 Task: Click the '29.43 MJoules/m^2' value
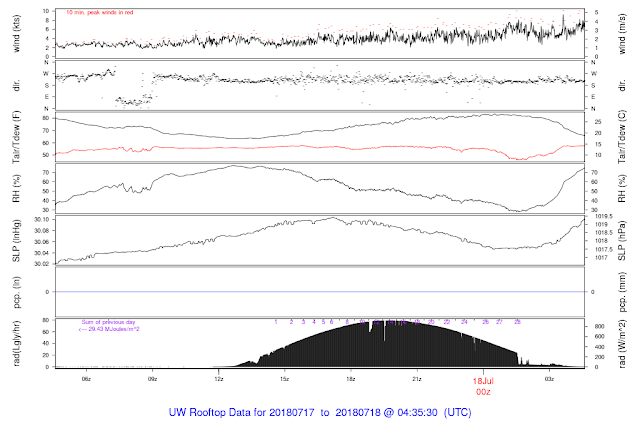click(114, 329)
